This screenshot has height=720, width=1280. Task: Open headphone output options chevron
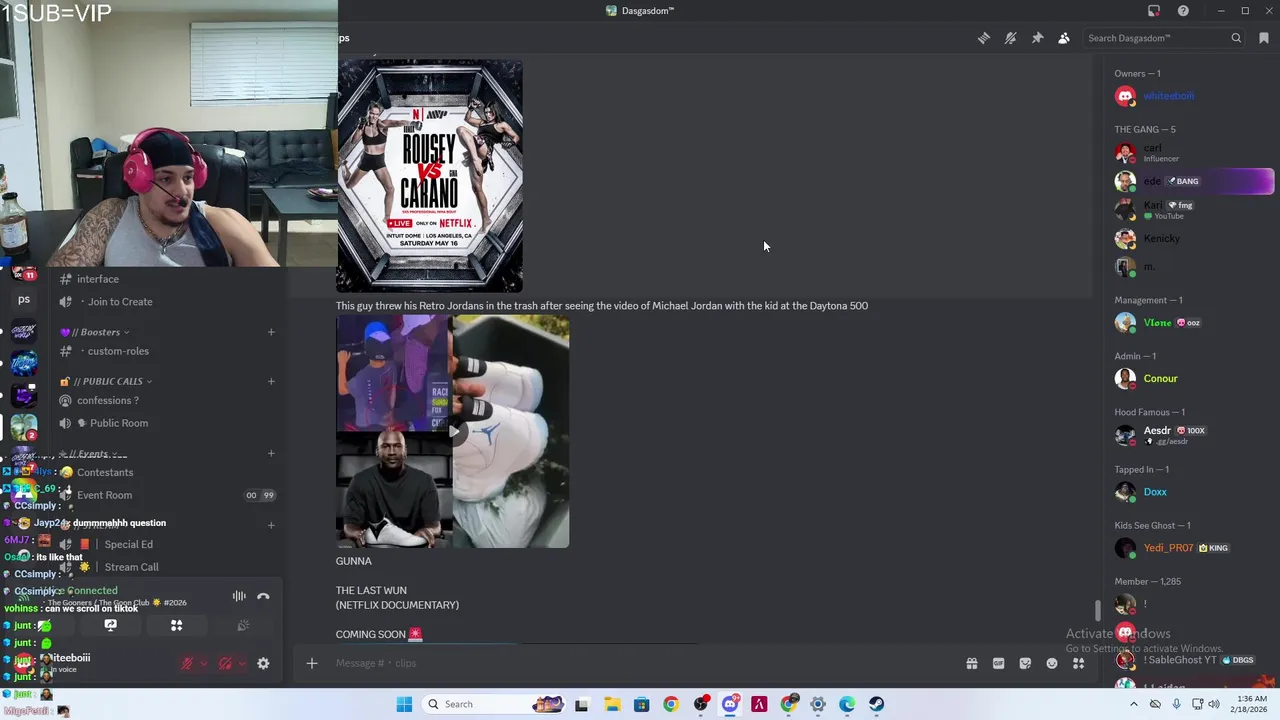[242, 663]
